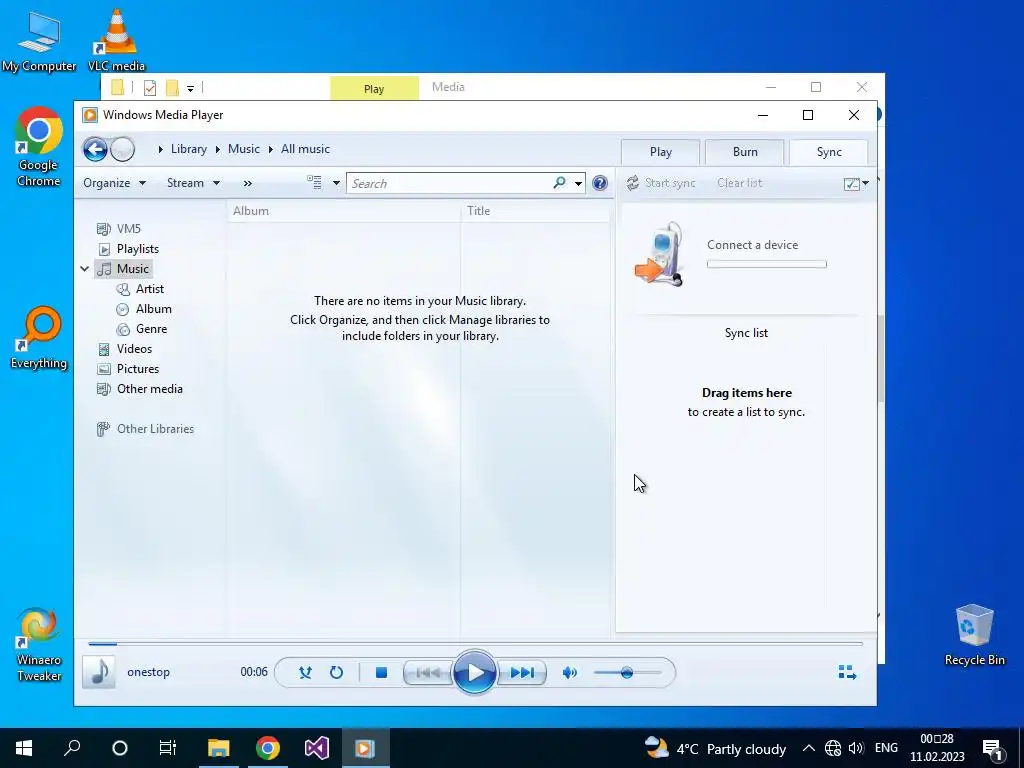Viewport: 1024px width, 768px height.
Task: Open Task View on taskbar
Action: tap(168, 748)
